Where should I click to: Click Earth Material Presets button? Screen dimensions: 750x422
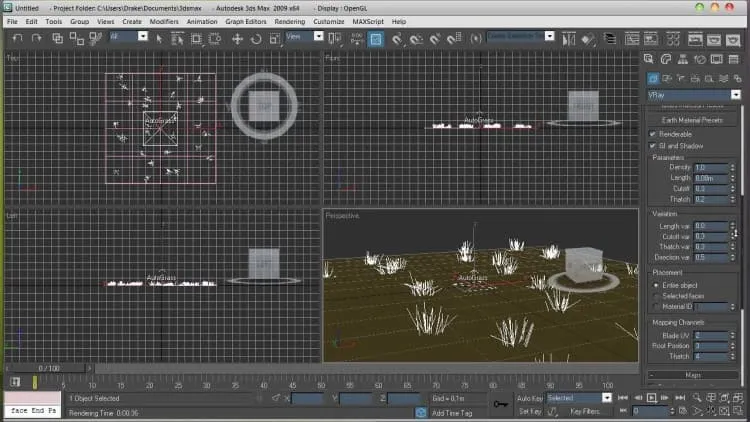click(x=692, y=120)
